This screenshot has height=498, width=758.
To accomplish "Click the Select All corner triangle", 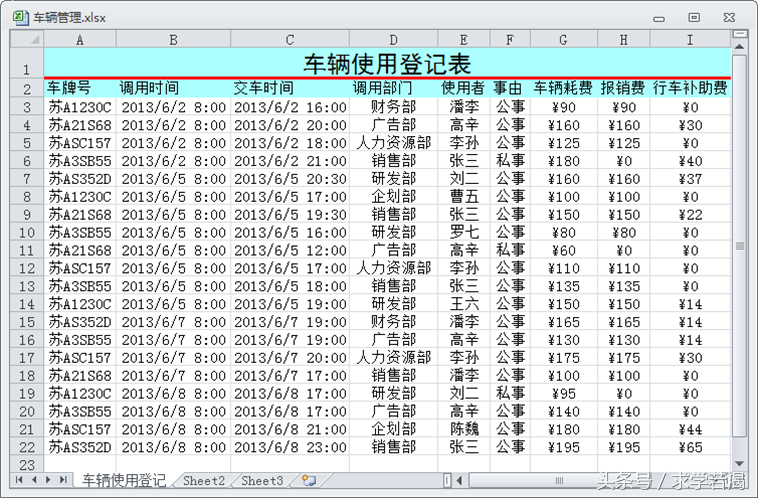I will [27, 39].
